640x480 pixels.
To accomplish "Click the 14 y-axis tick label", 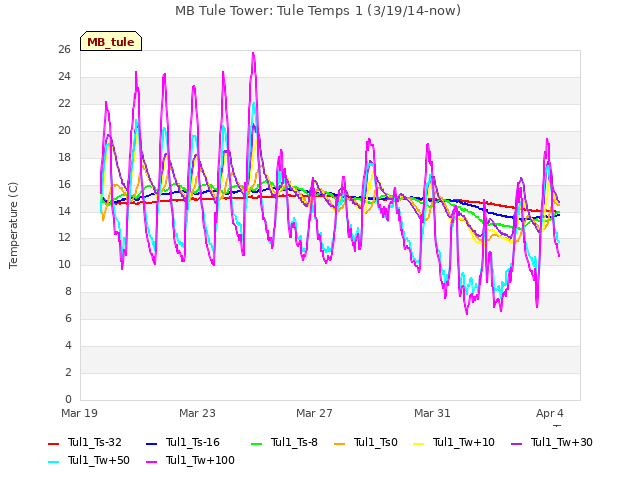I will (64, 211).
